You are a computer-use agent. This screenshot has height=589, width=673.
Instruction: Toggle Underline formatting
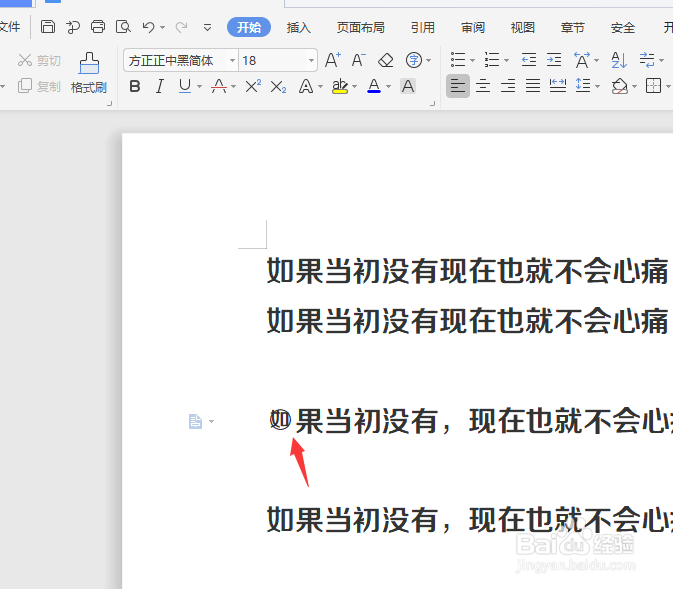pyautogui.click(x=185, y=86)
